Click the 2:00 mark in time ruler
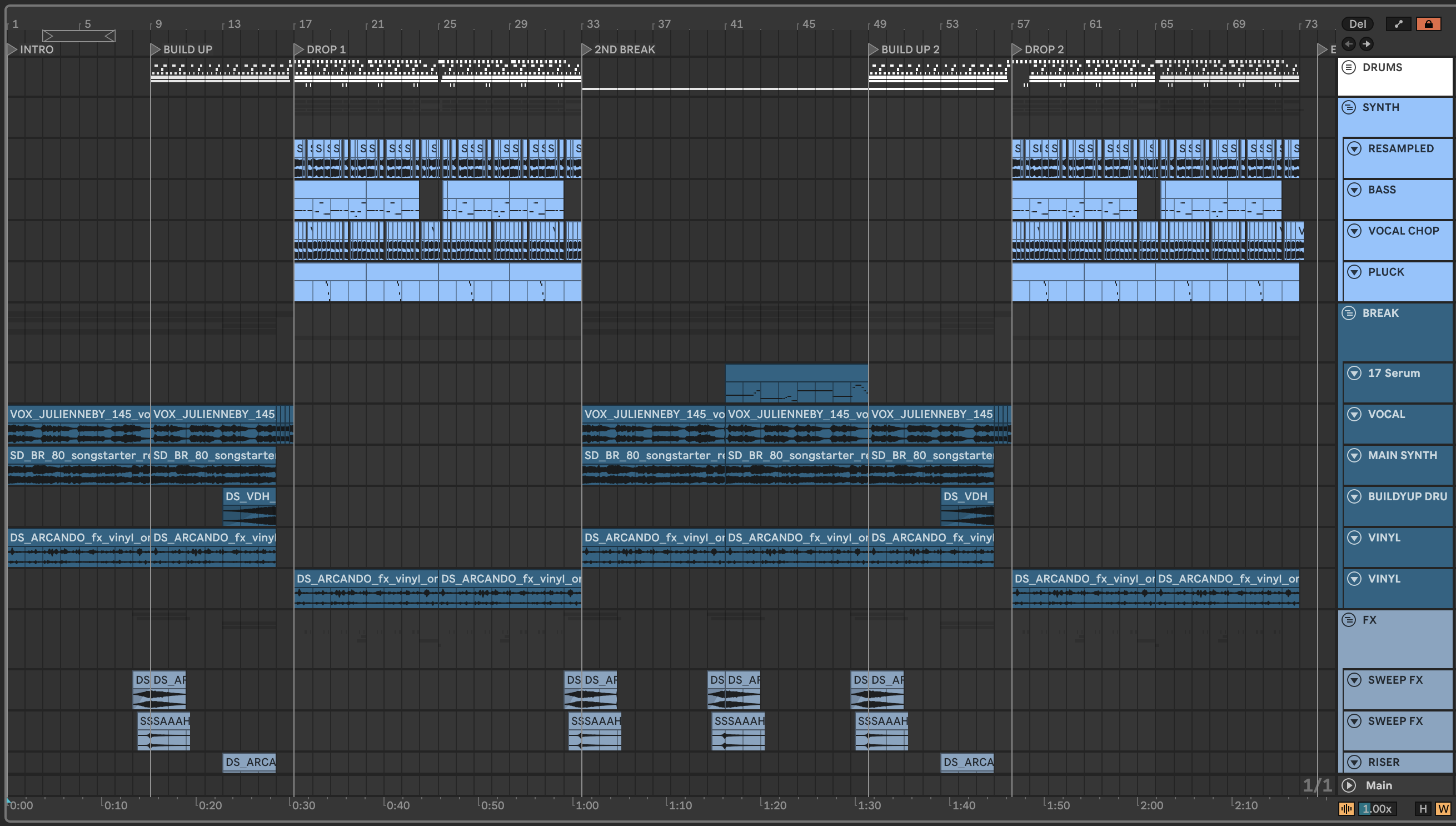1456x826 pixels. pos(1151,805)
